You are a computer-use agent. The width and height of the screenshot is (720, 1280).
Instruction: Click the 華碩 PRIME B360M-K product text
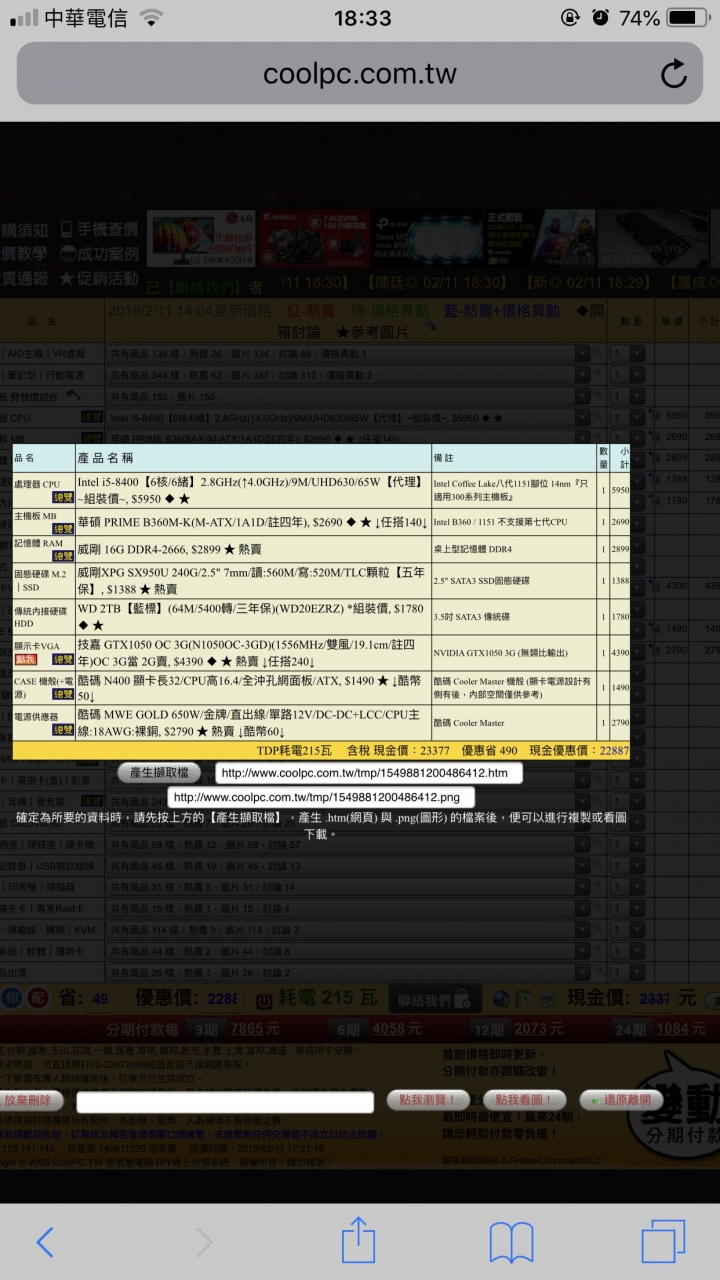tap(253, 522)
